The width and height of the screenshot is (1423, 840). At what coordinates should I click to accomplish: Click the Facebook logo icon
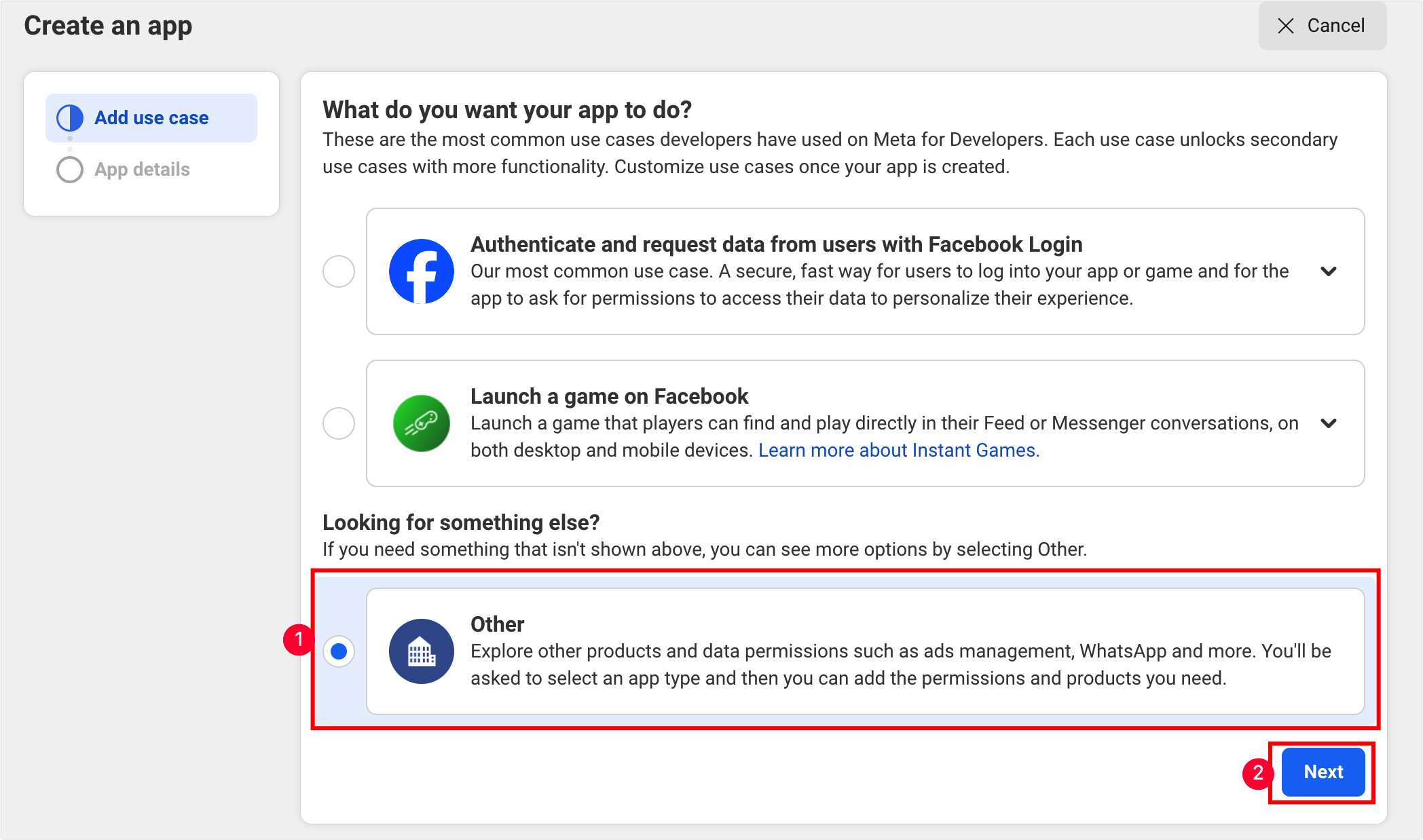point(421,271)
